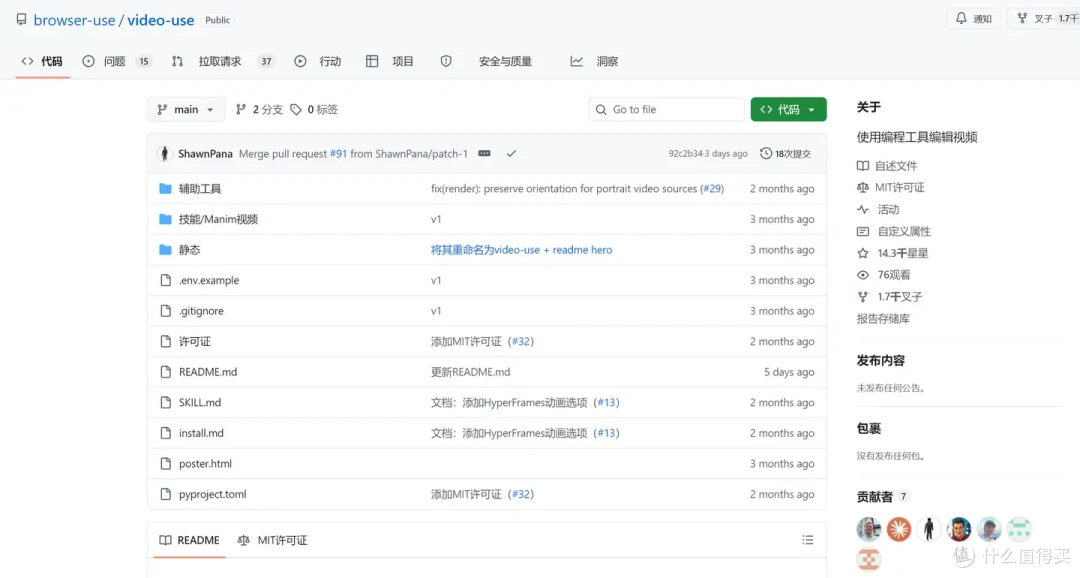Screen dimensions: 1080x578
Task: Open the poster.html file
Action: click(x=205, y=464)
